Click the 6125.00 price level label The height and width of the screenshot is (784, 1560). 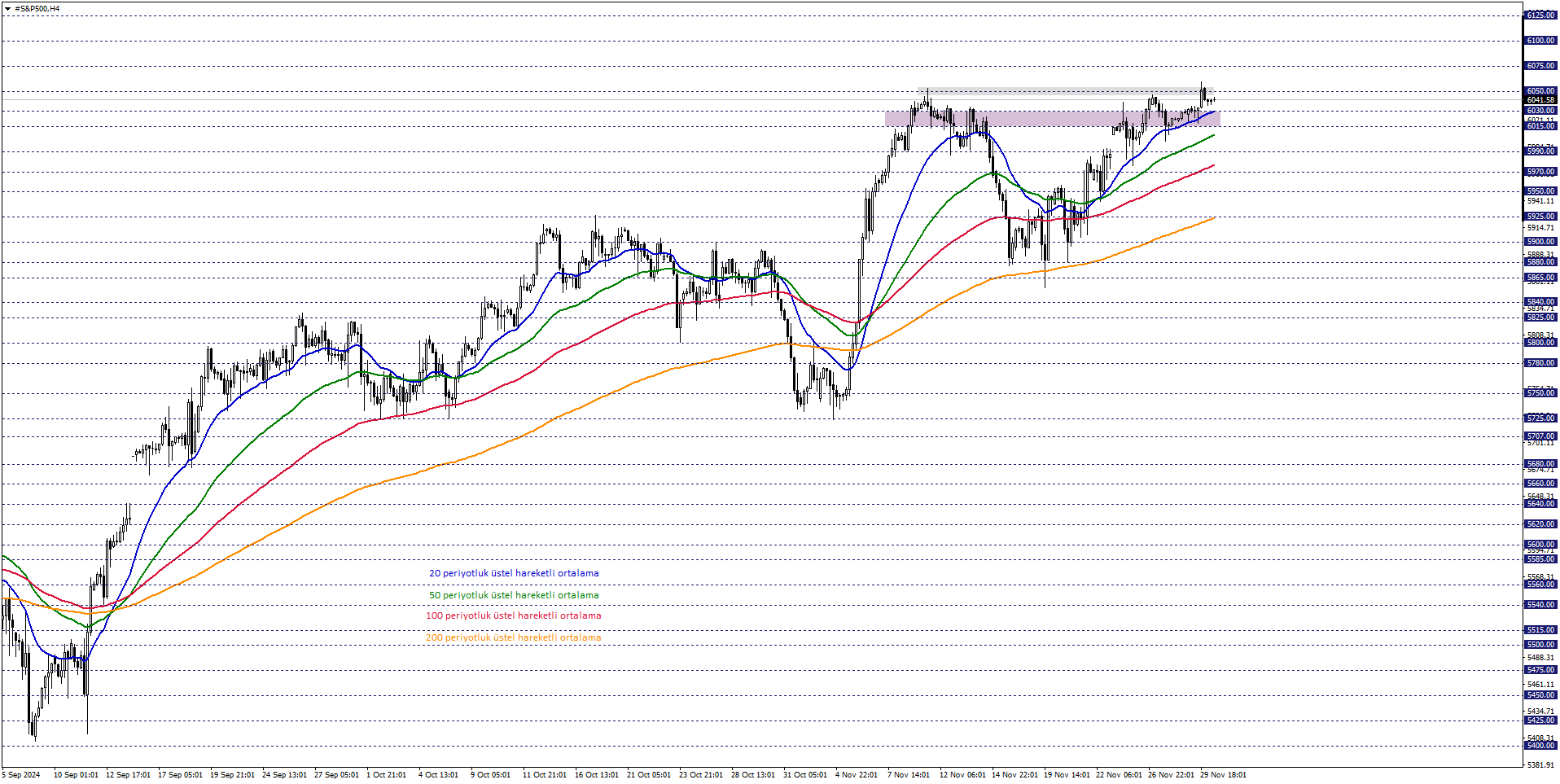coord(1540,15)
